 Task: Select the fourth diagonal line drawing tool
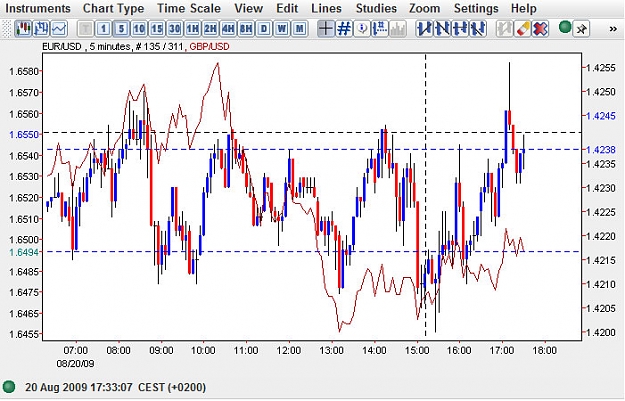click(478, 29)
